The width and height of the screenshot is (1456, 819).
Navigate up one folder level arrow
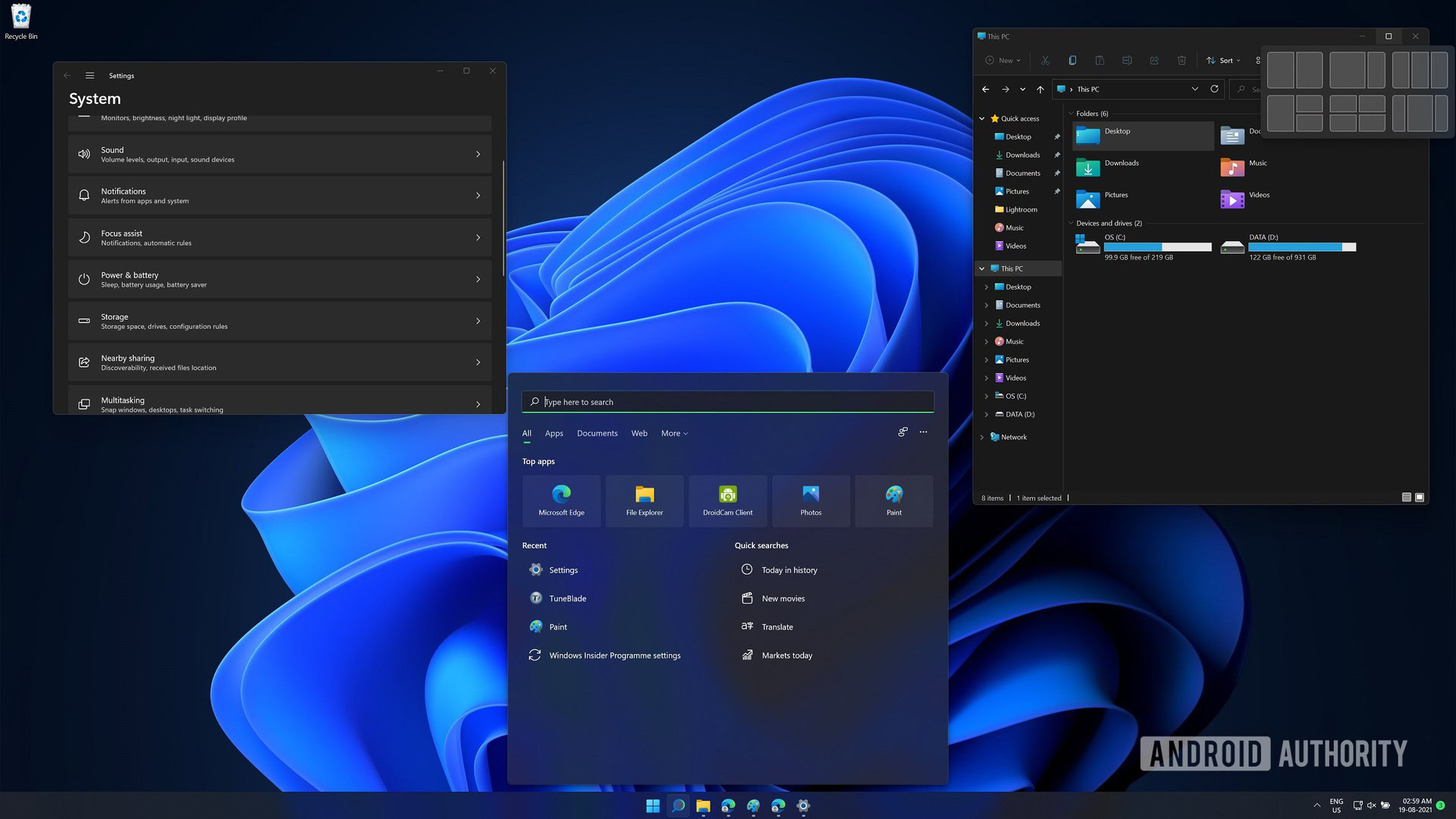coord(1040,89)
